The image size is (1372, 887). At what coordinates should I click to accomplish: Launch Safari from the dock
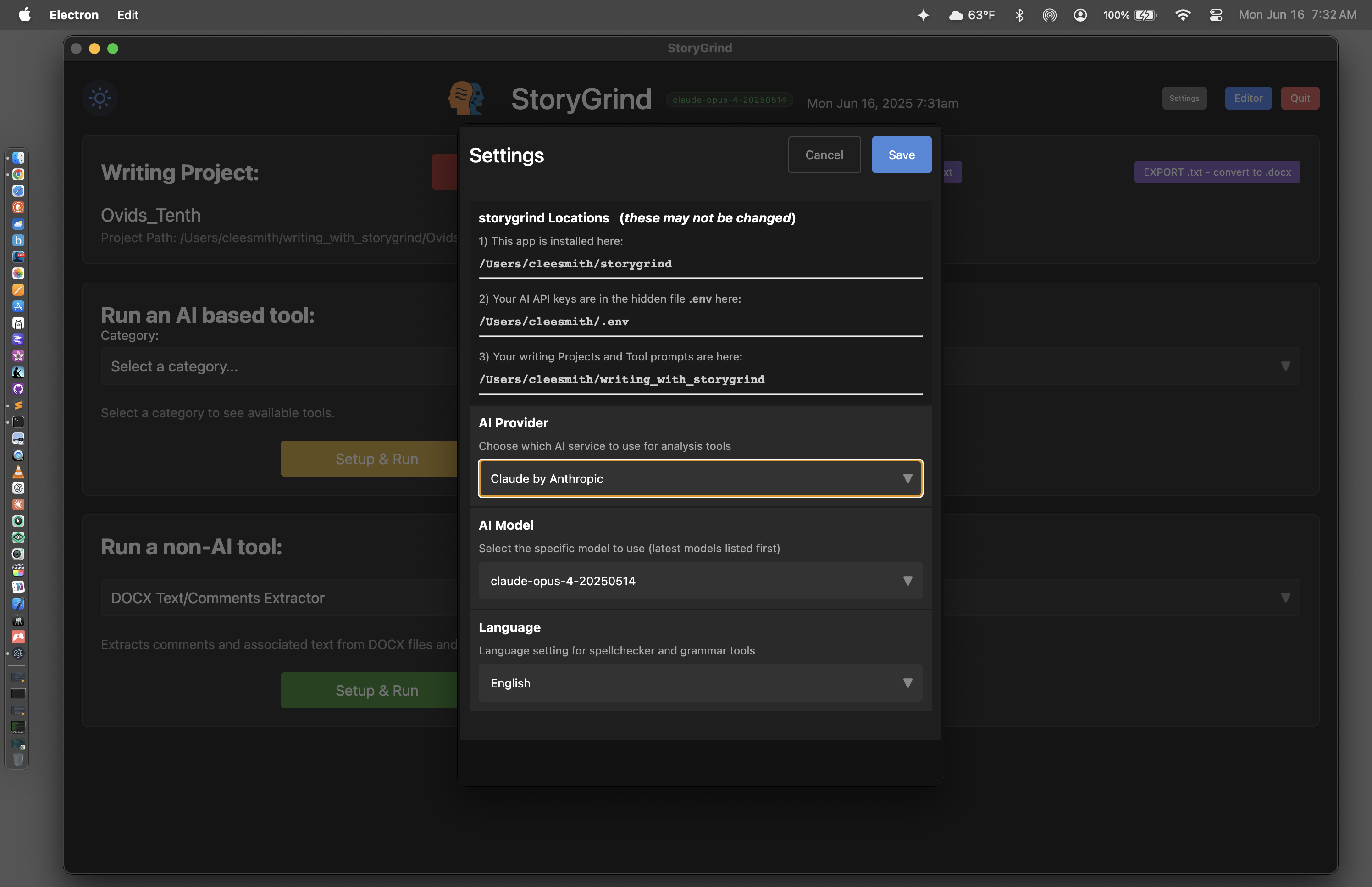(18, 191)
